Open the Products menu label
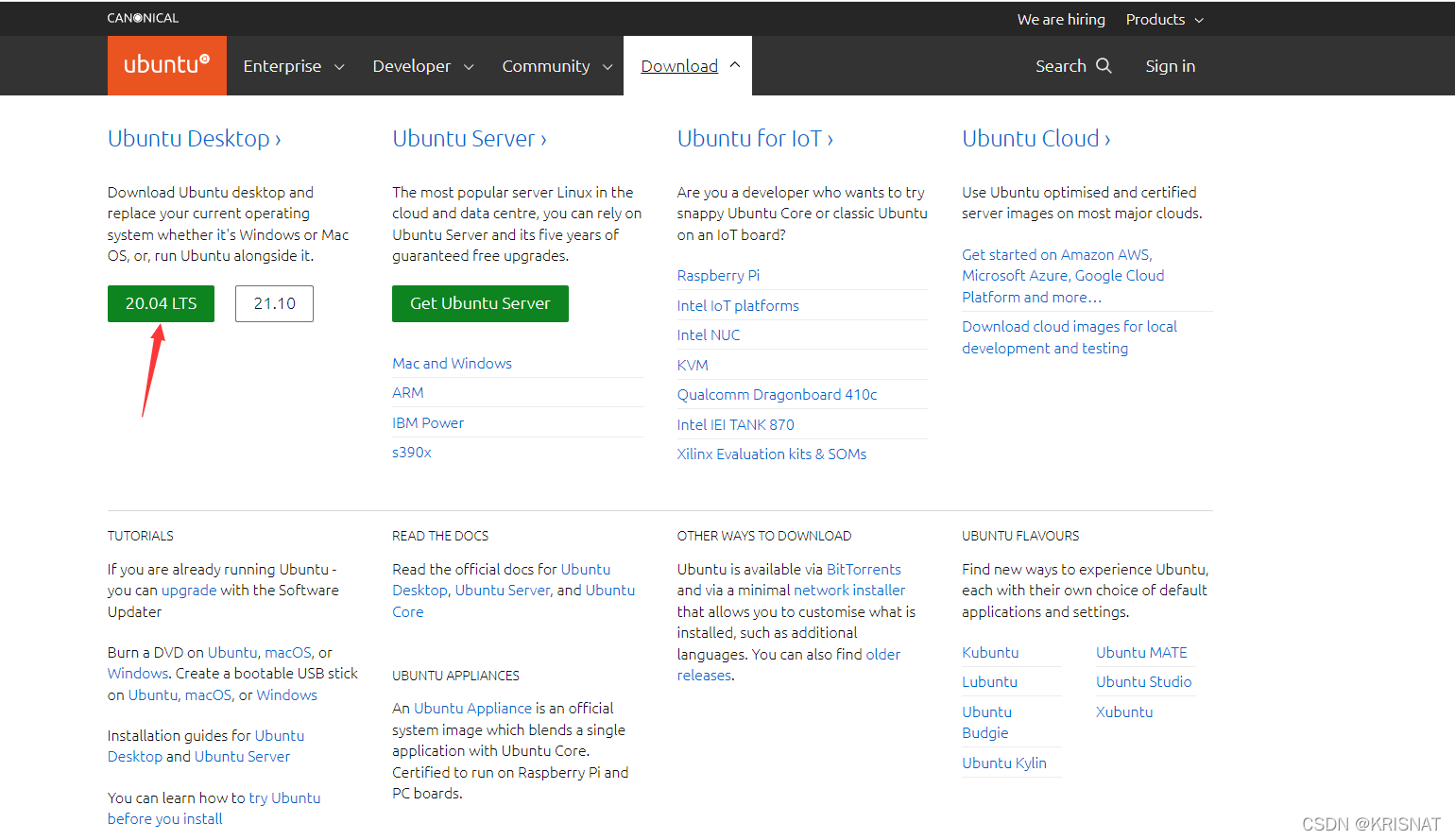 tap(1155, 19)
